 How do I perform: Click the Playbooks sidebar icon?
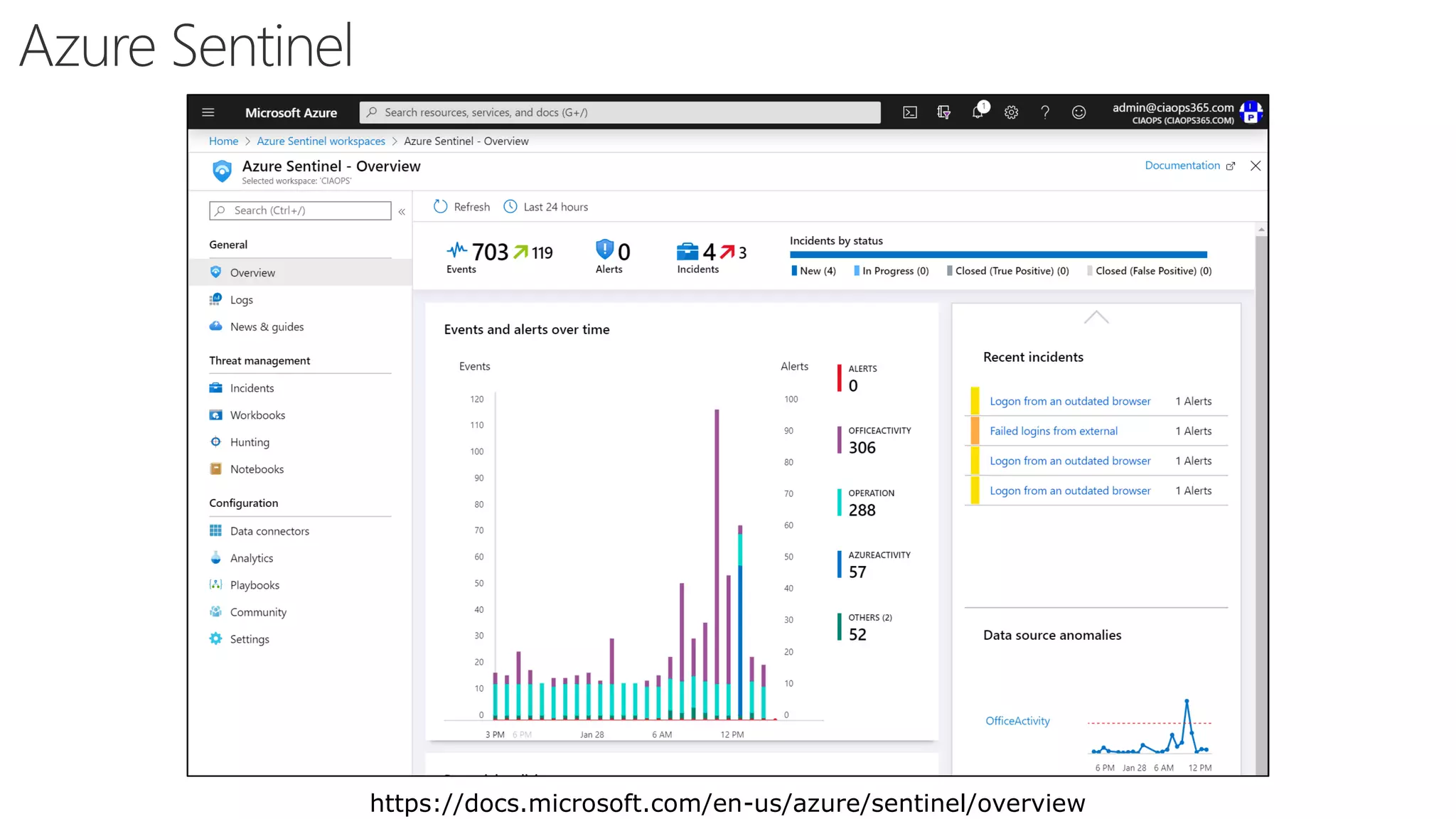point(215,584)
